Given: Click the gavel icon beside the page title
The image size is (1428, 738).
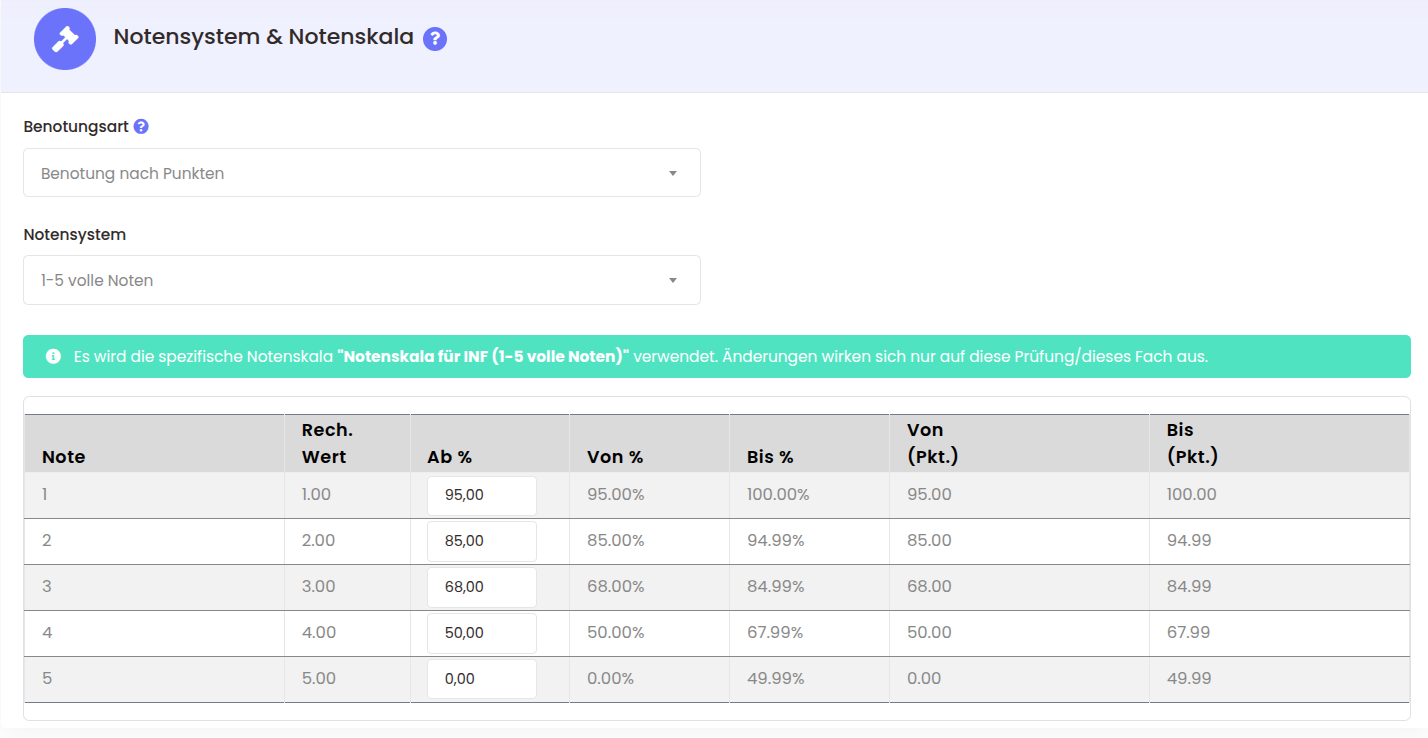Looking at the screenshot, I should point(65,39).
